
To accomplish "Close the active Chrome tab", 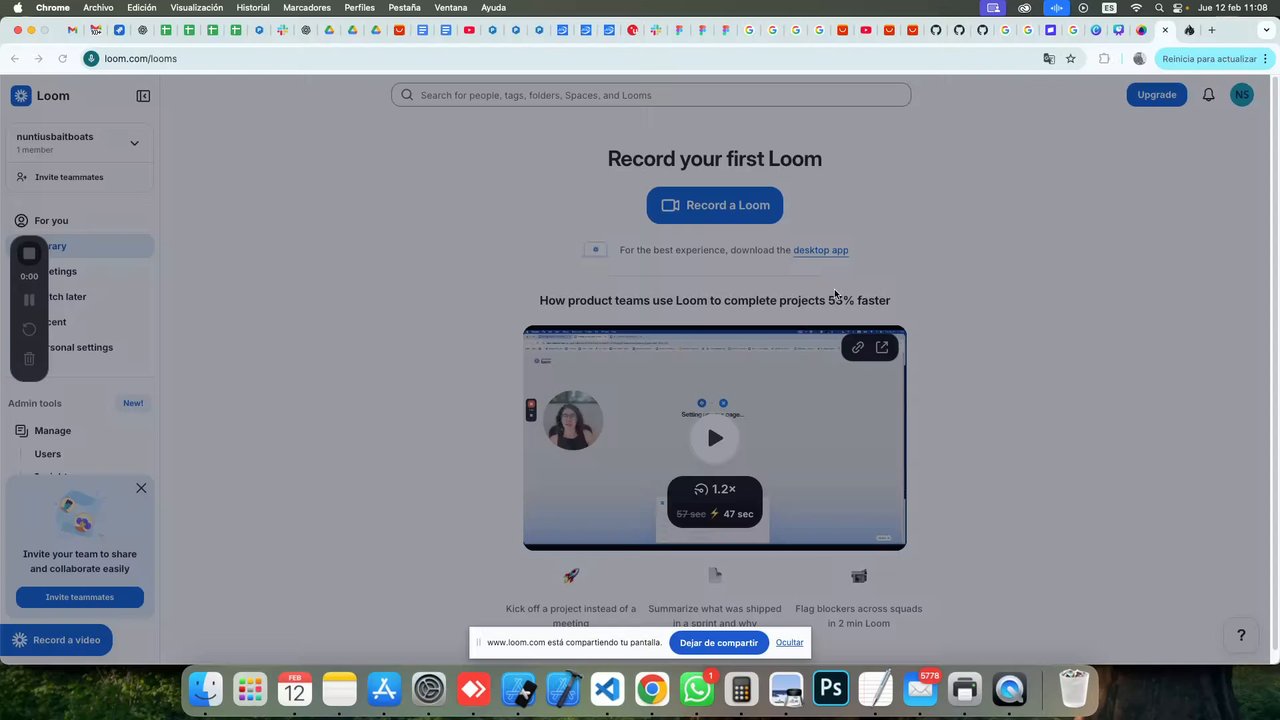I will [x=1165, y=30].
